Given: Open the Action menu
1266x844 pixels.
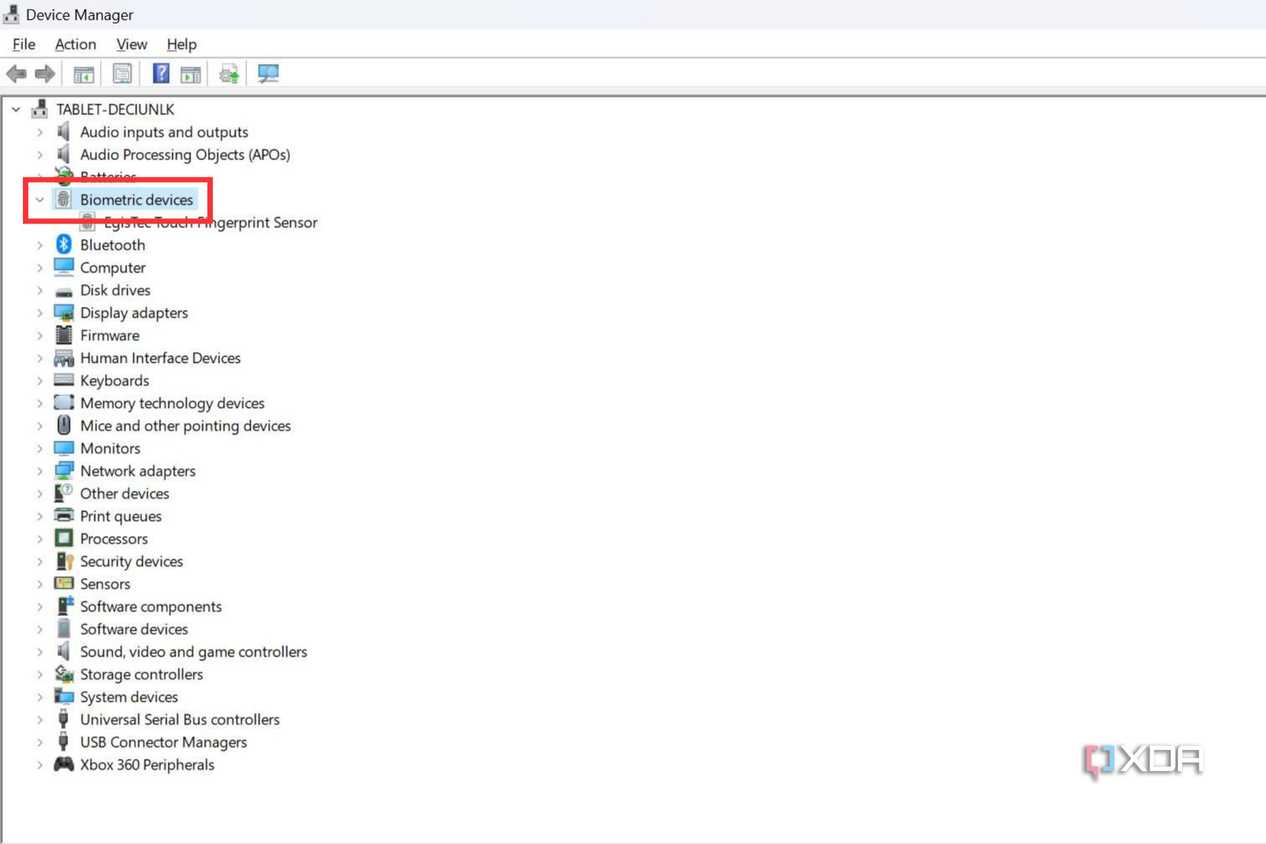Looking at the screenshot, I should click(x=75, y=44).
